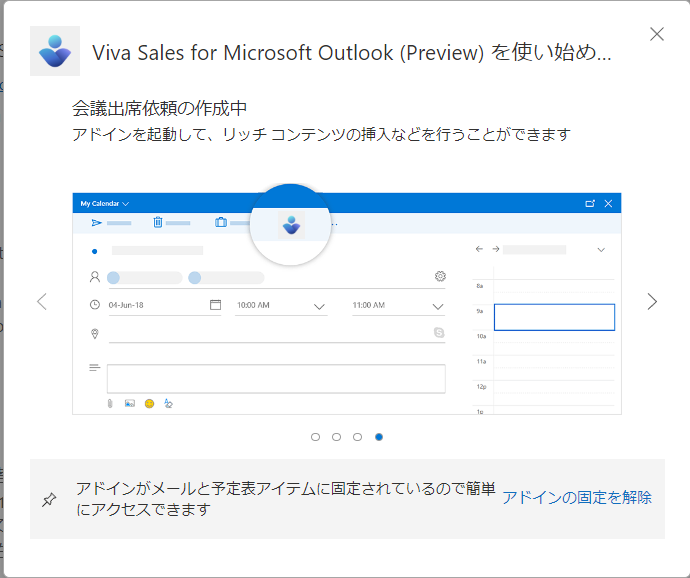Click the magnified Viva Sales add-in icon

tap(291, 225)
